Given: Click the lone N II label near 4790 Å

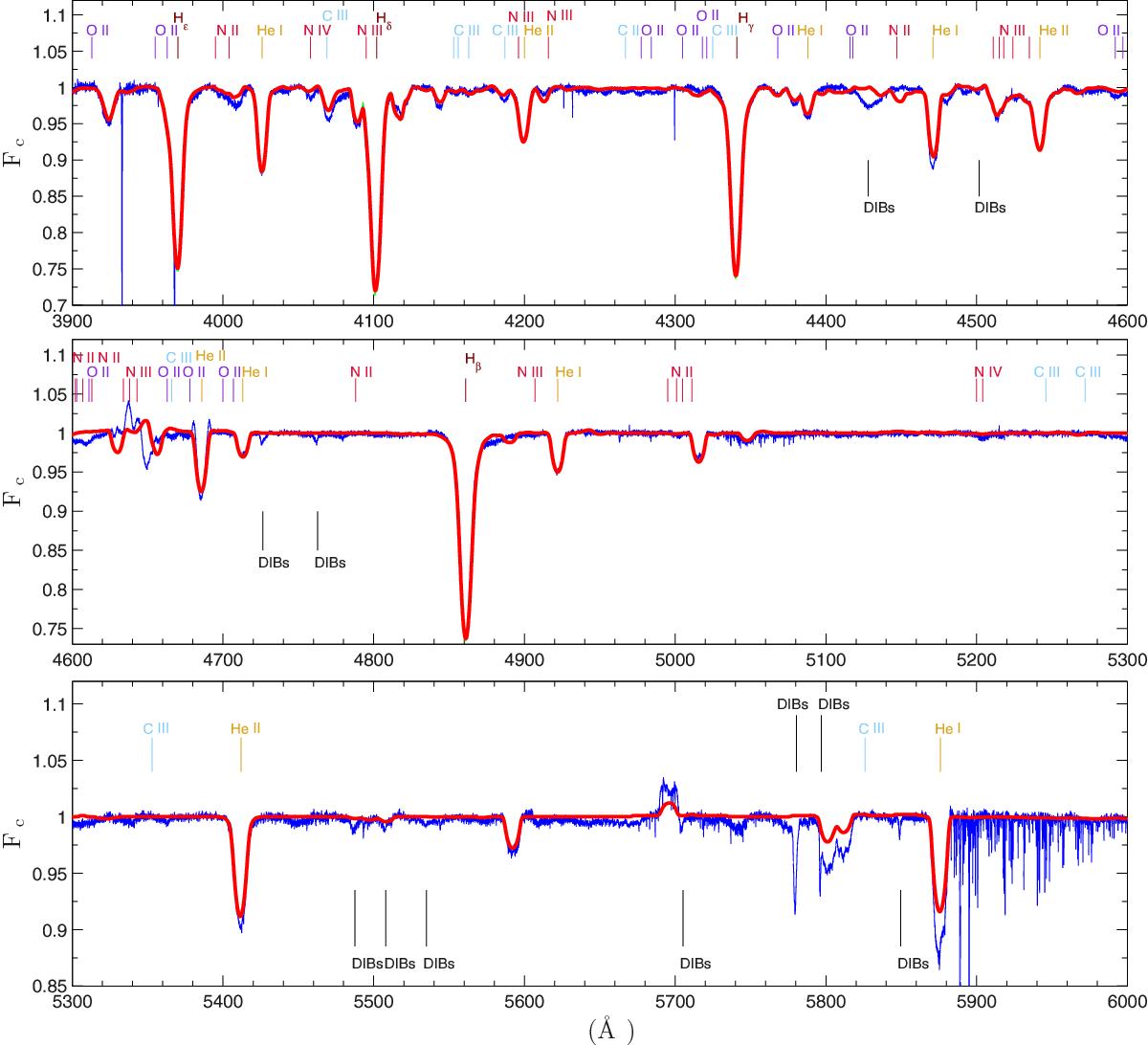Looking at the screenshot, I should [x=360, y=372].
